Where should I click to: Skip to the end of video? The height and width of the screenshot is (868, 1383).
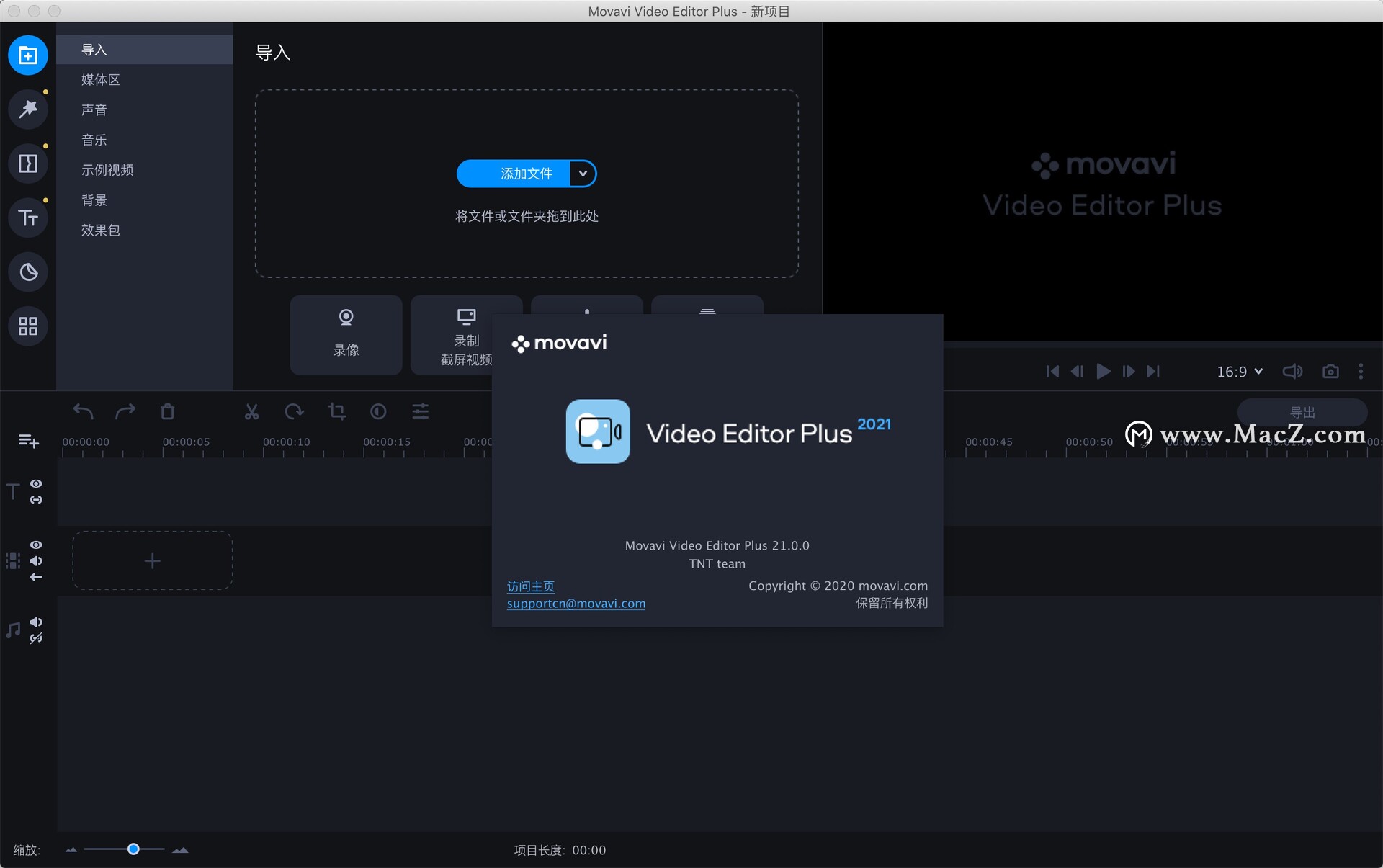click(x=1153, y=371)
